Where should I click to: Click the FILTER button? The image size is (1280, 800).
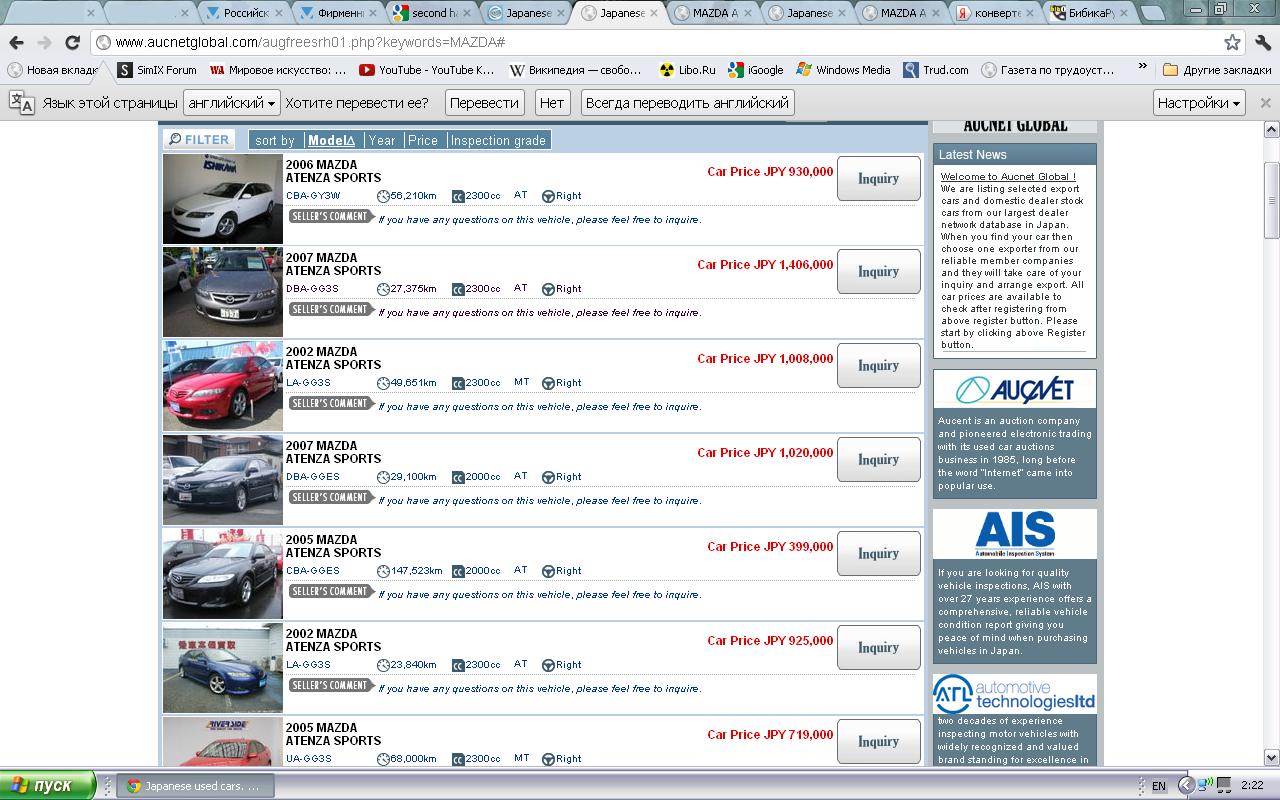tap(198, 140)
